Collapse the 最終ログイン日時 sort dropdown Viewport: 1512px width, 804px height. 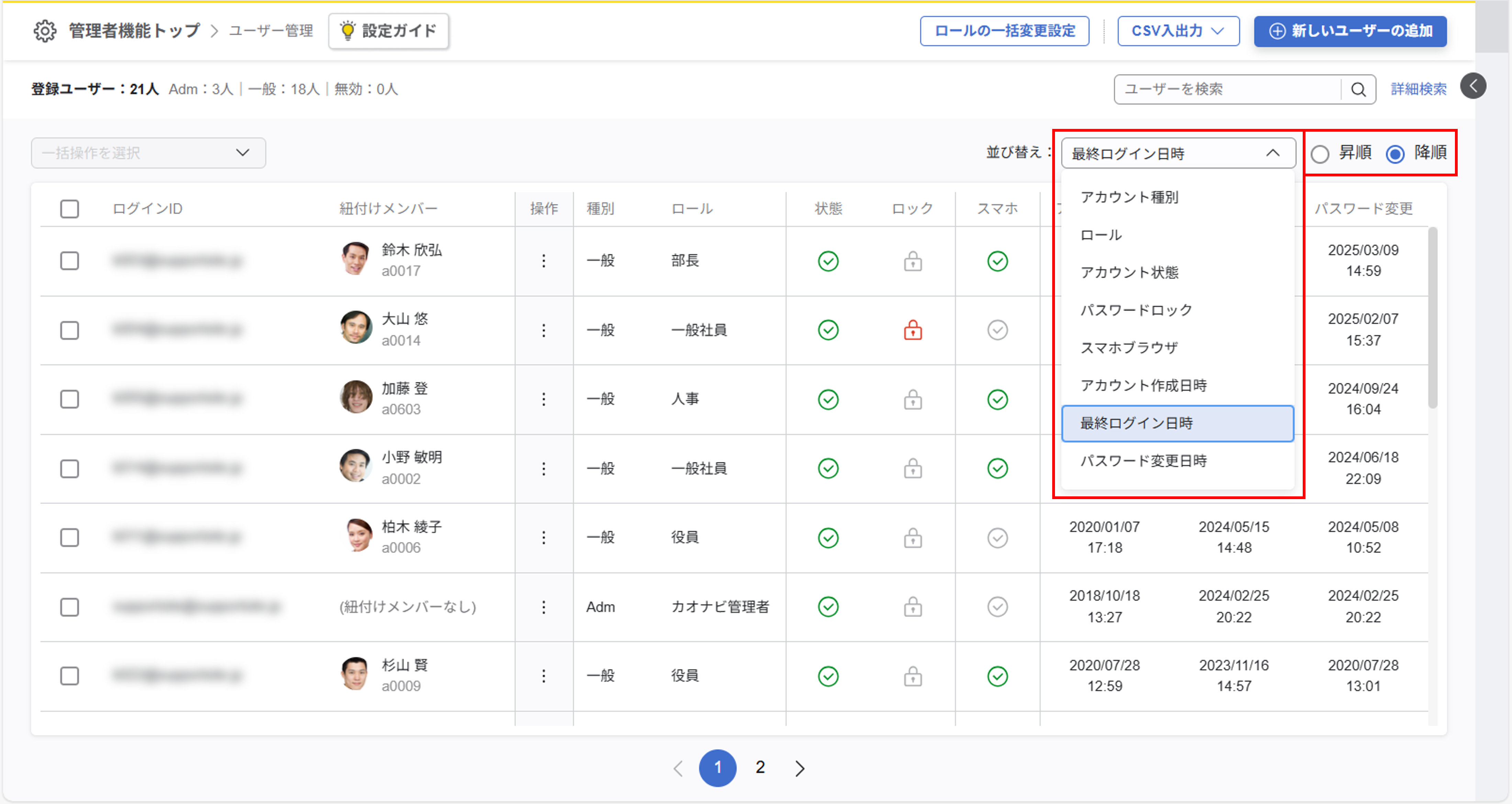[x=1178, y=153]
